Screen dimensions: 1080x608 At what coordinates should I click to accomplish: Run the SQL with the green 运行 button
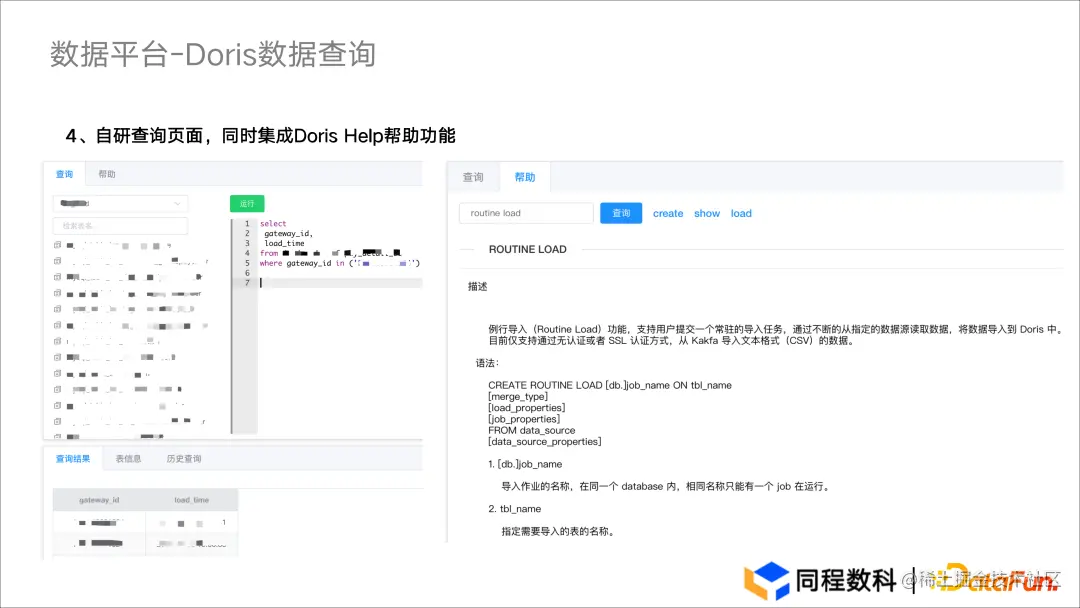tap(246, 203)
